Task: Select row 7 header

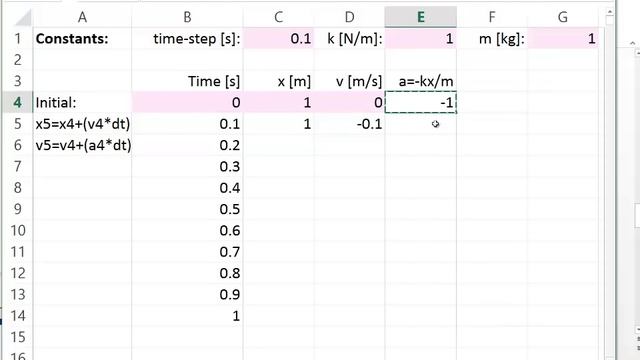Action: click(x=18, y=167)
